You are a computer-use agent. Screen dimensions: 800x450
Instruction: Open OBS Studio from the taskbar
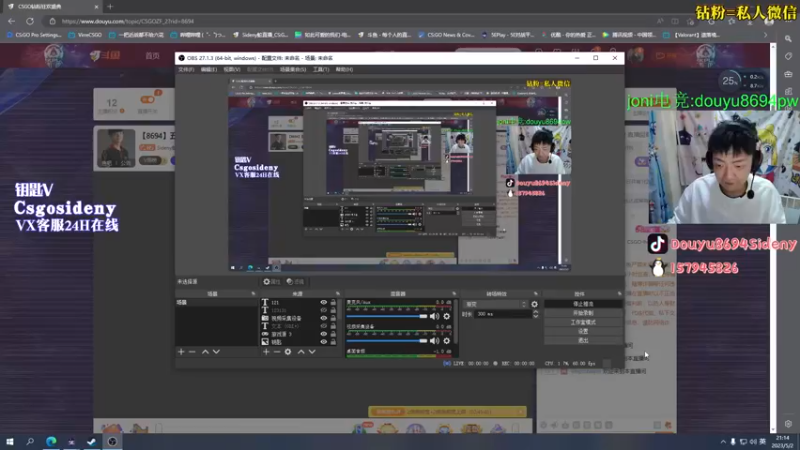[112, 441]
